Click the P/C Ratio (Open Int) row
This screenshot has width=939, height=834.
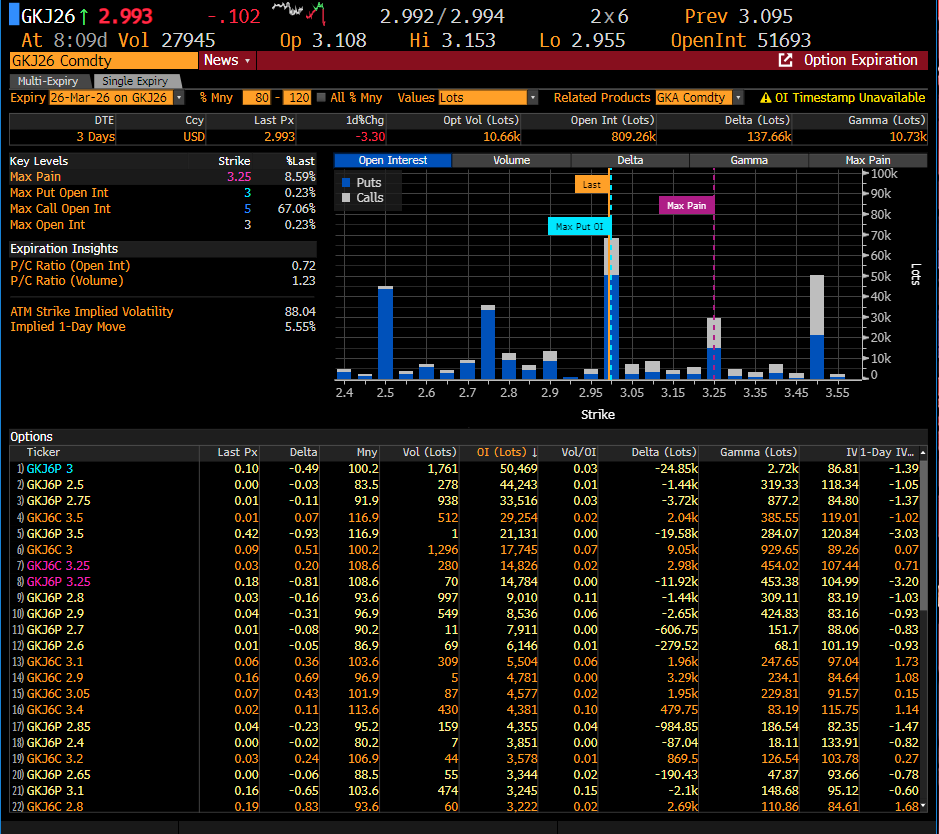163,266
